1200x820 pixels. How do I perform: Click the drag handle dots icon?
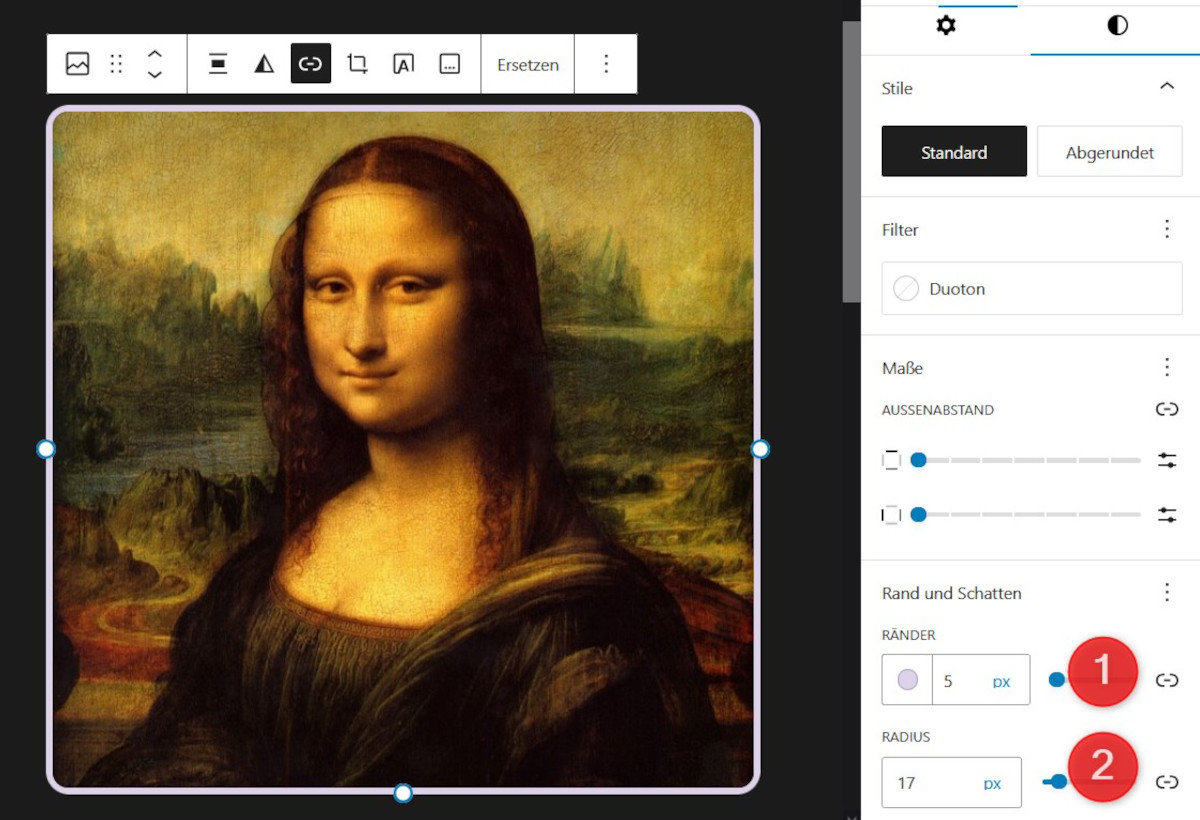point(116,64)
